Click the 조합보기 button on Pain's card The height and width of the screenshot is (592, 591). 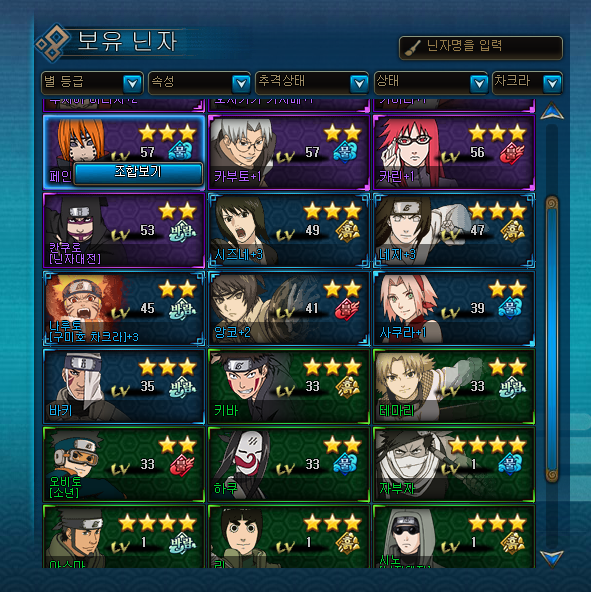pyautogui.click(x=138, y=174)
